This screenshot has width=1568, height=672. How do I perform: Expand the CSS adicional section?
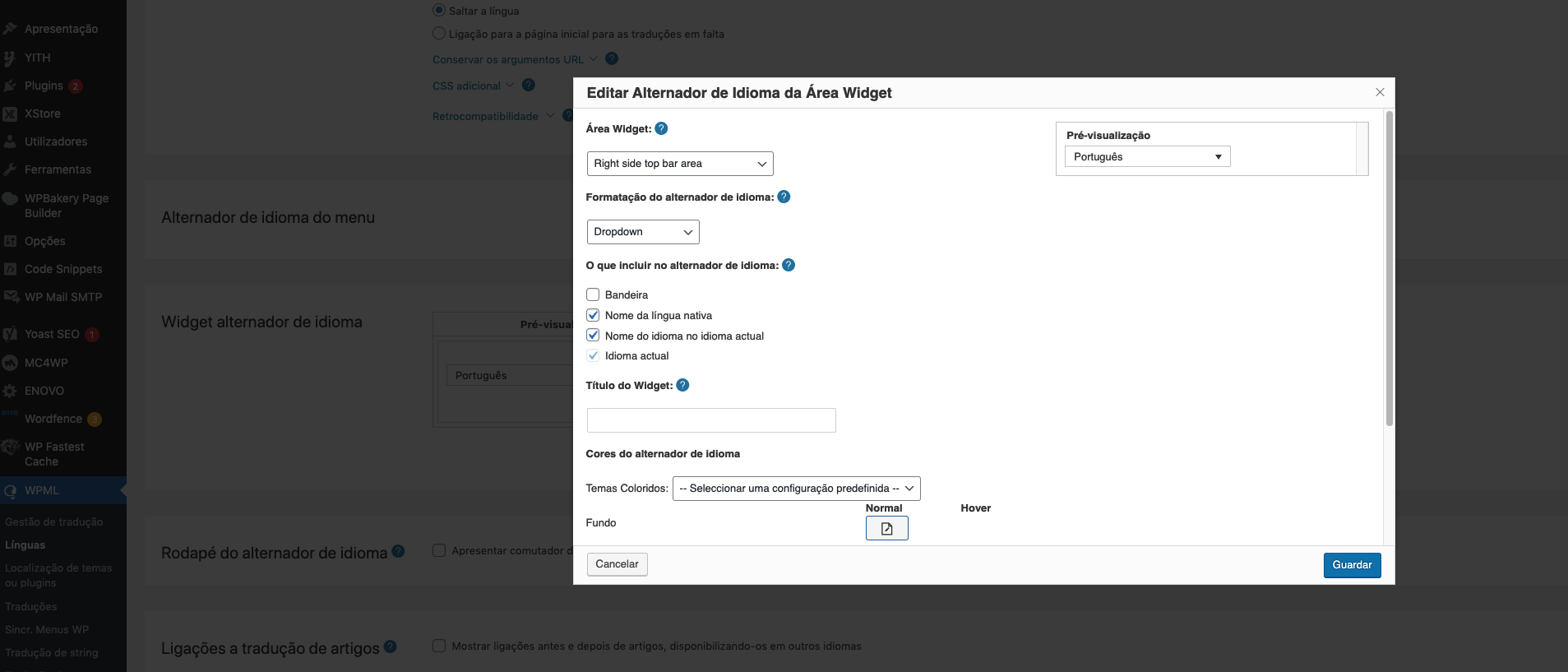(474, 86)
